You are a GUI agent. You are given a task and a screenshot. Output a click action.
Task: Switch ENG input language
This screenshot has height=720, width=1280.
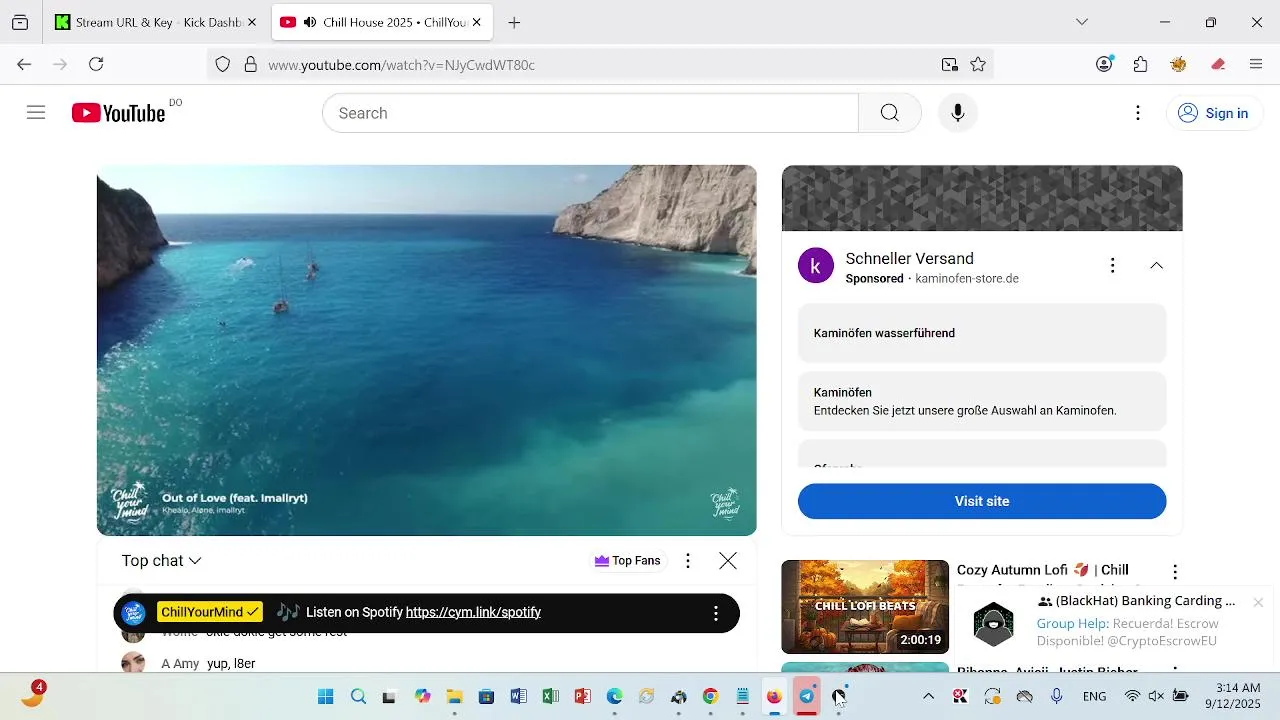tap(1094, 696)
